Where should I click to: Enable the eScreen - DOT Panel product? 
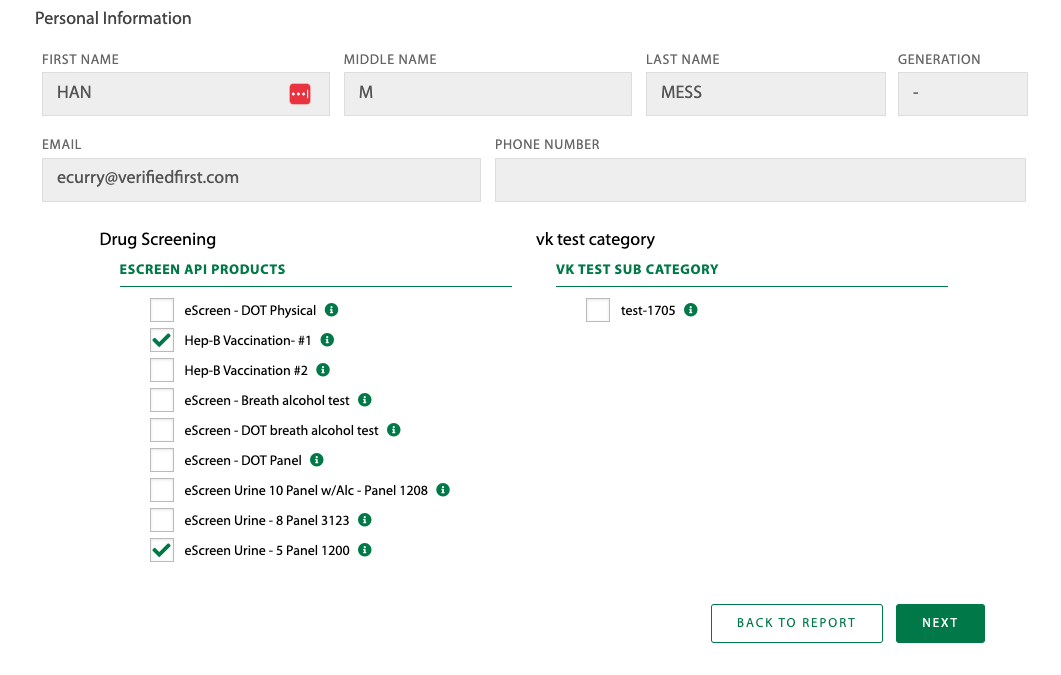click(x=161, y=460)
